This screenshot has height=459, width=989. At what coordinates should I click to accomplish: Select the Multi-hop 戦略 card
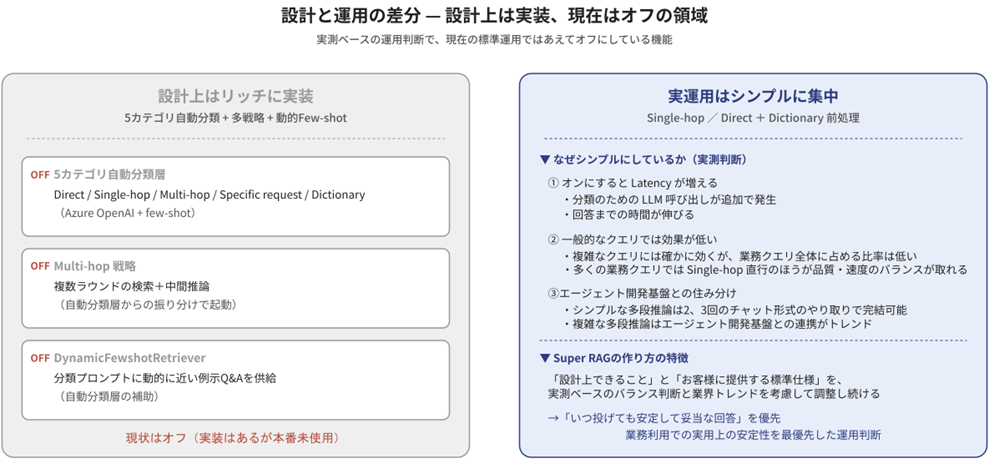235,288
